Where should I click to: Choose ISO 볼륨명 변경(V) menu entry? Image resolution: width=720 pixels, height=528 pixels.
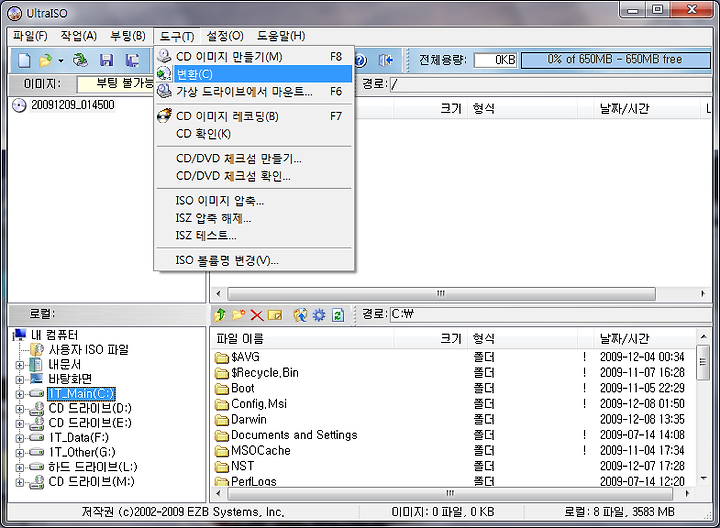[254, 260]
